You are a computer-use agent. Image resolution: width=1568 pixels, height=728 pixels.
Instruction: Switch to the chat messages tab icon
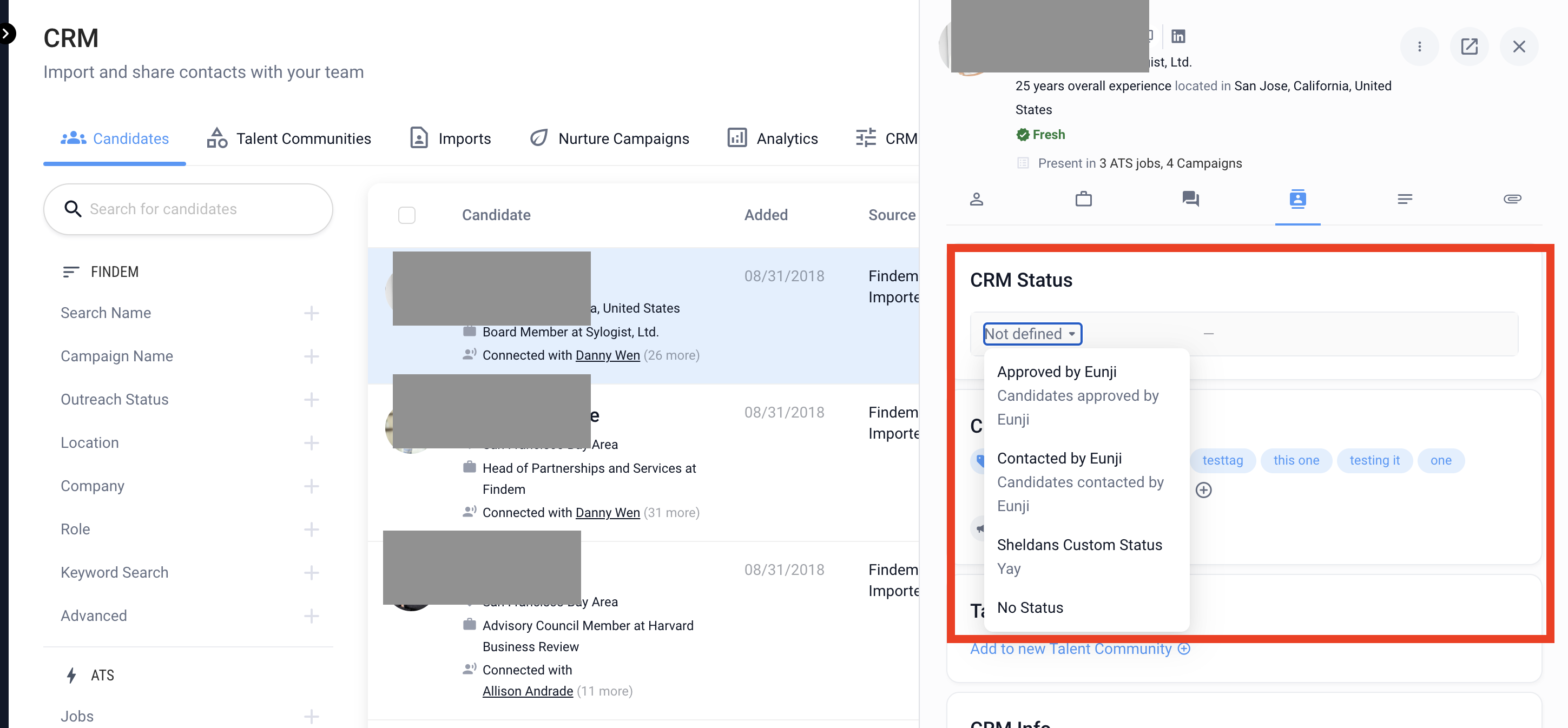tap(1190, 199)
